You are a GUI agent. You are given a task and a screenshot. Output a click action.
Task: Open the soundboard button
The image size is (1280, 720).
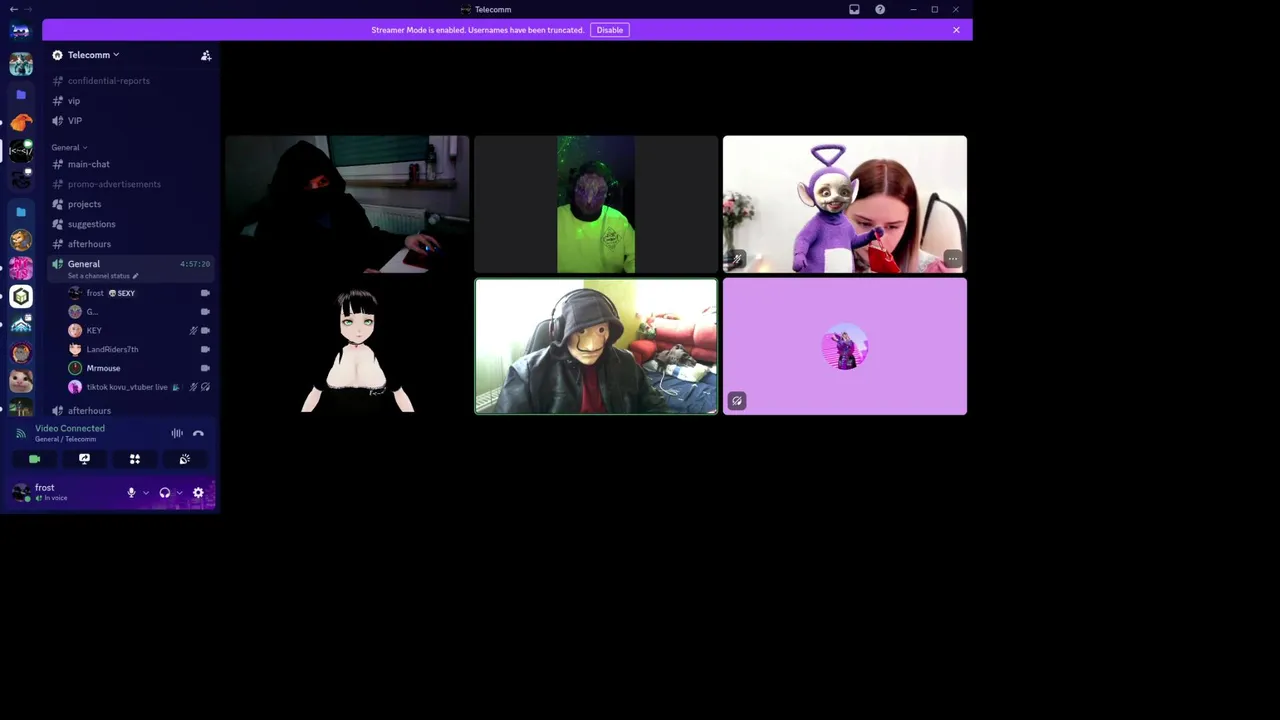(185, 459)
